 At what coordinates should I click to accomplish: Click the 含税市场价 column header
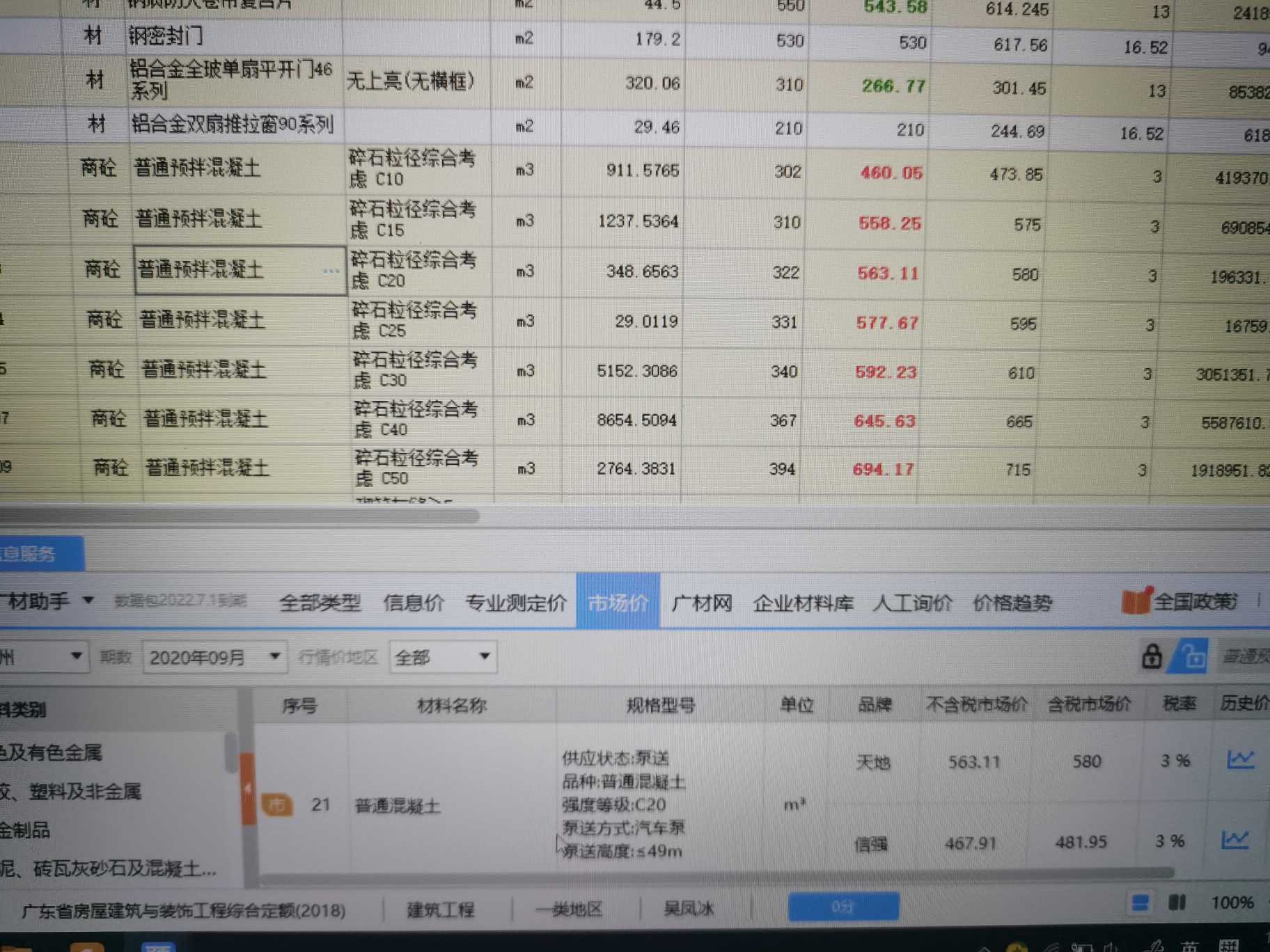(x=1089, y=704)
